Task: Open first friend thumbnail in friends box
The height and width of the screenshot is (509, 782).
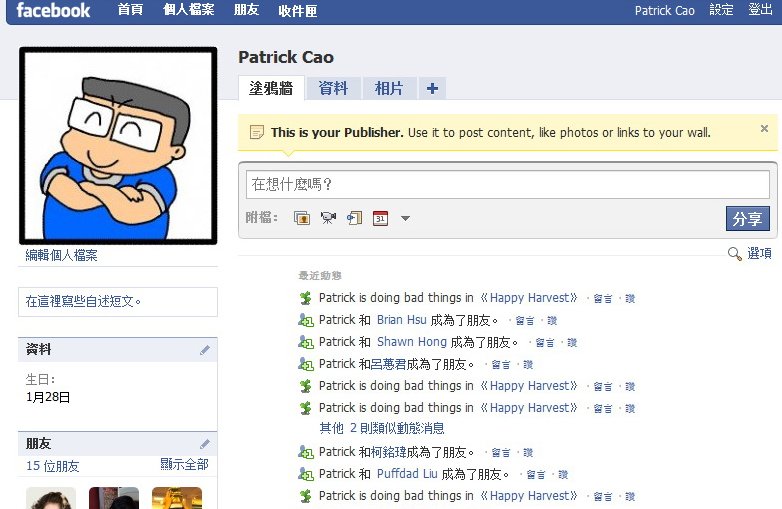Action: 51,498
